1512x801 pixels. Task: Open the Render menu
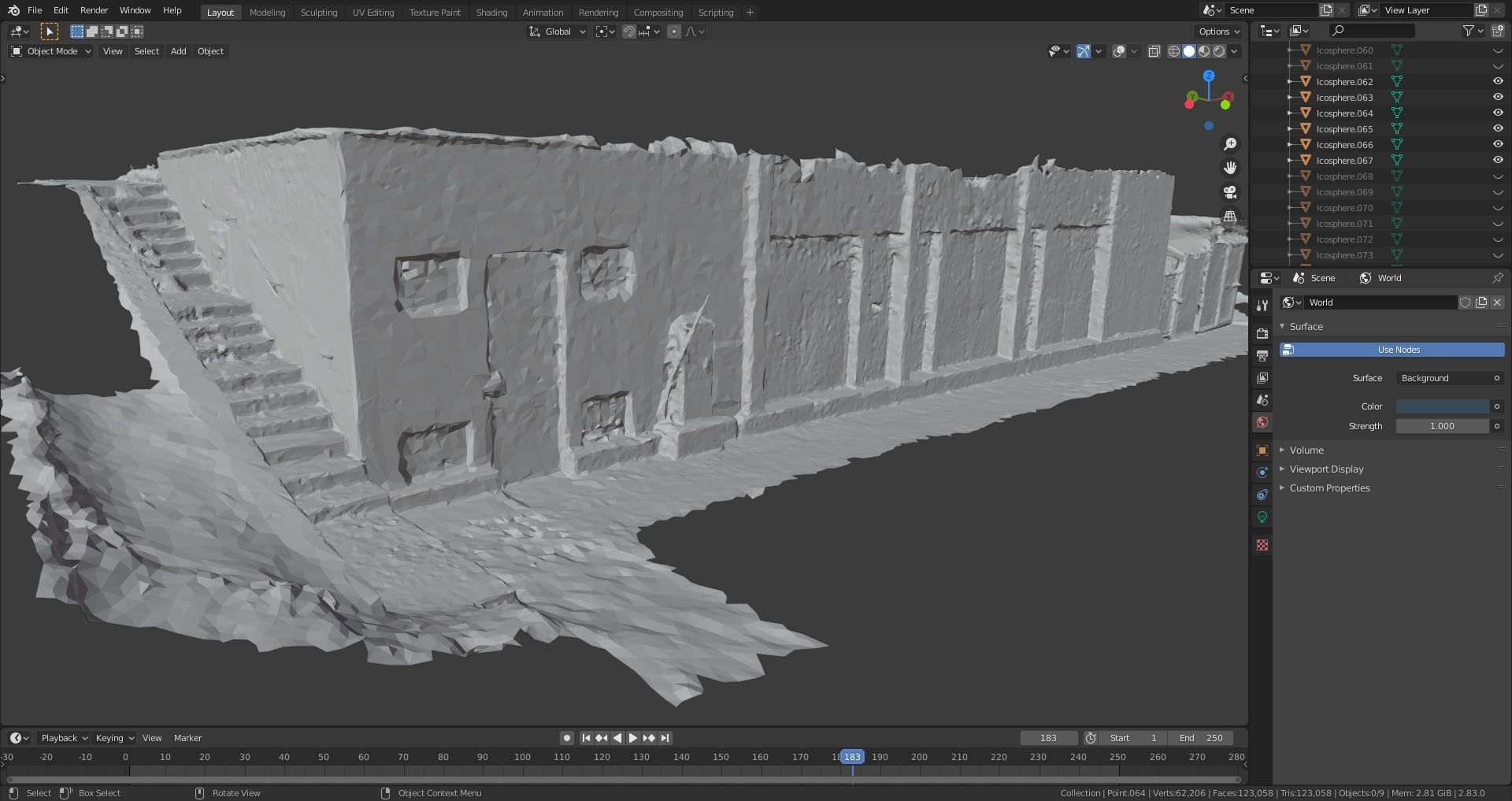(94, 10)
